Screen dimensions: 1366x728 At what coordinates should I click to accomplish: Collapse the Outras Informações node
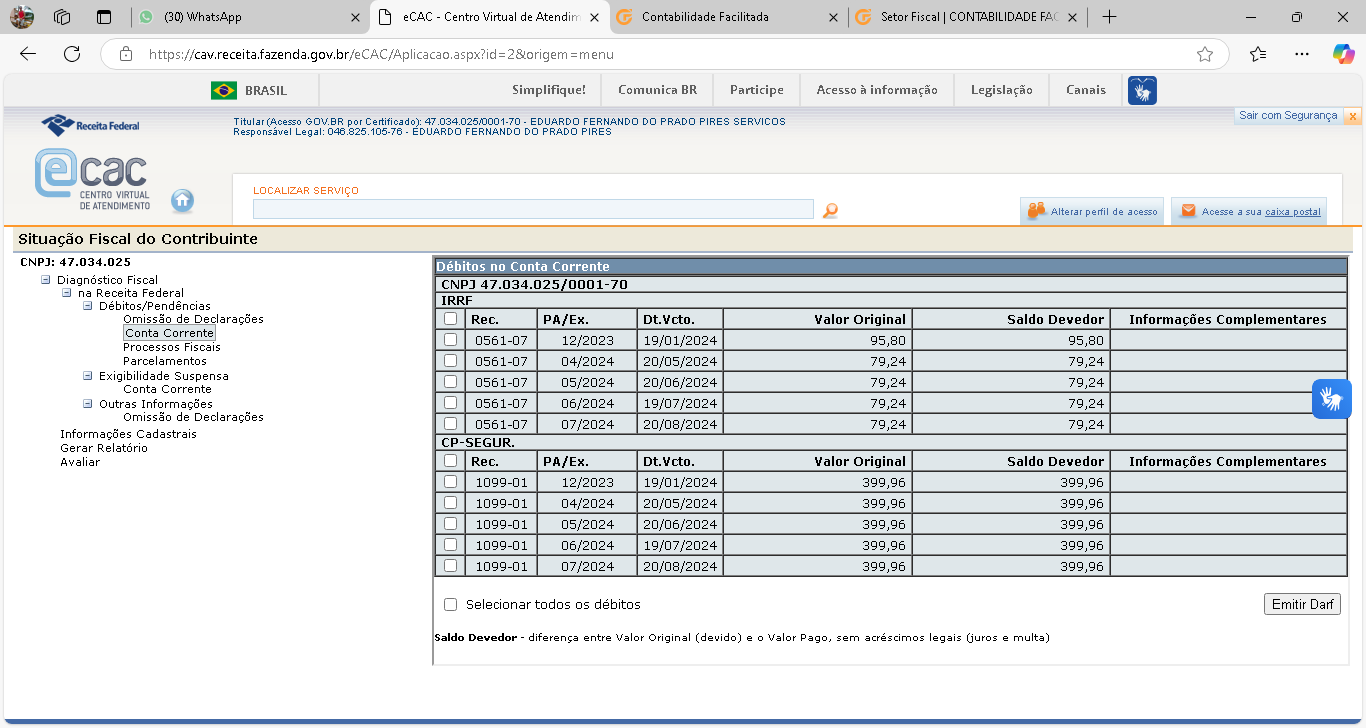pos(87,404)
